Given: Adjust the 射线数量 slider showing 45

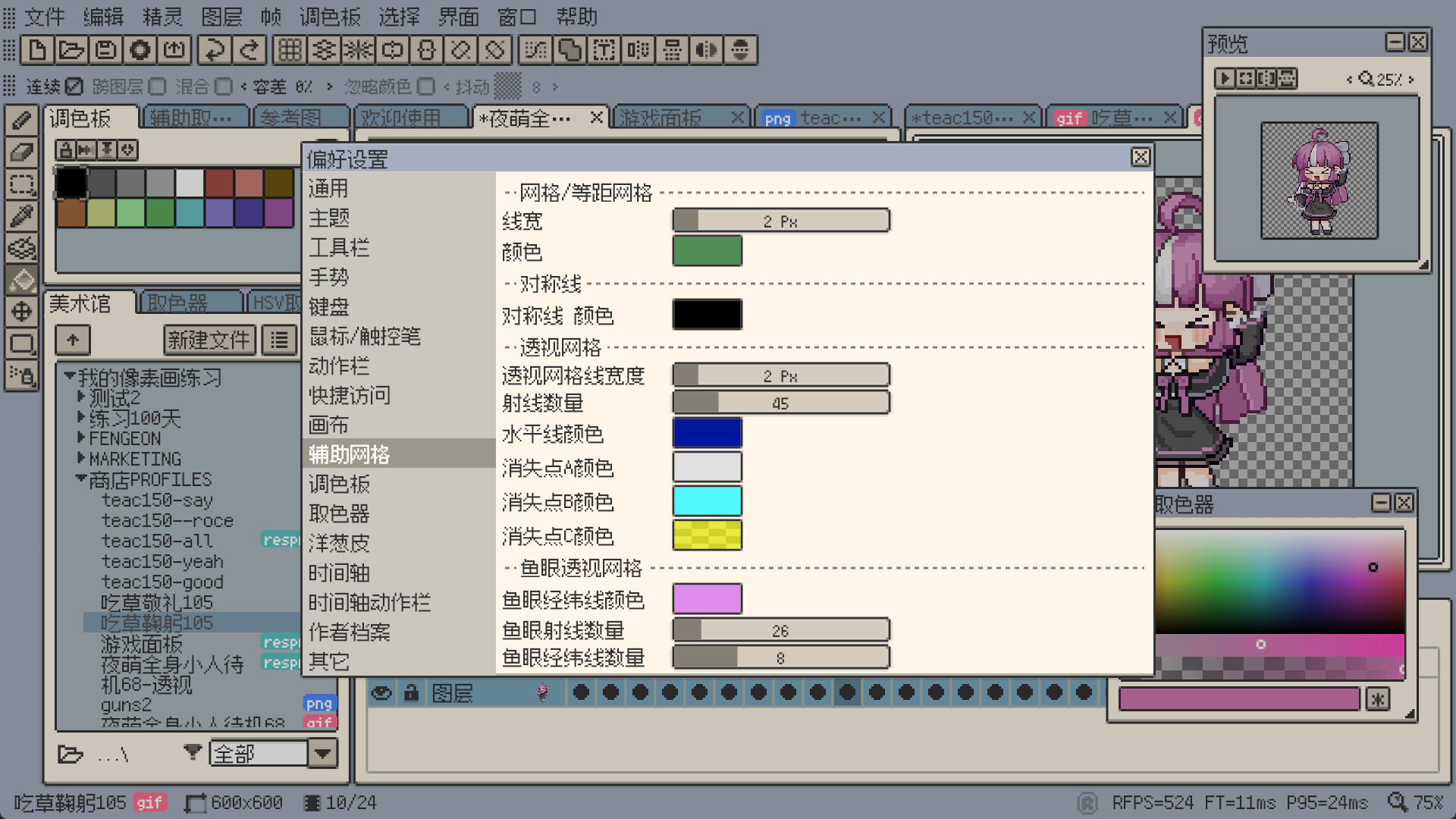Looking at the screenshot, I should click(x=781, y=403).
